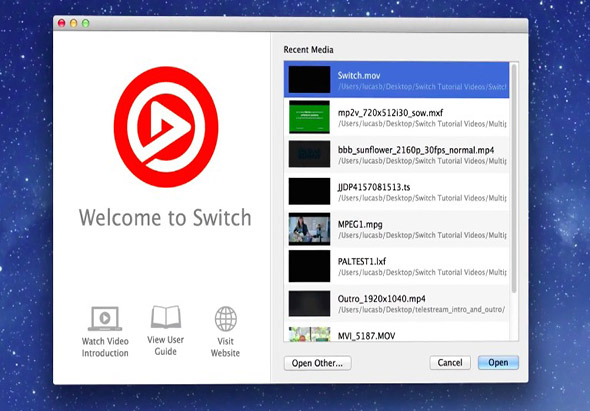Select Outro_1920x1040.mp4 entry
Screen dimensions: 590x411
(397, 303)
